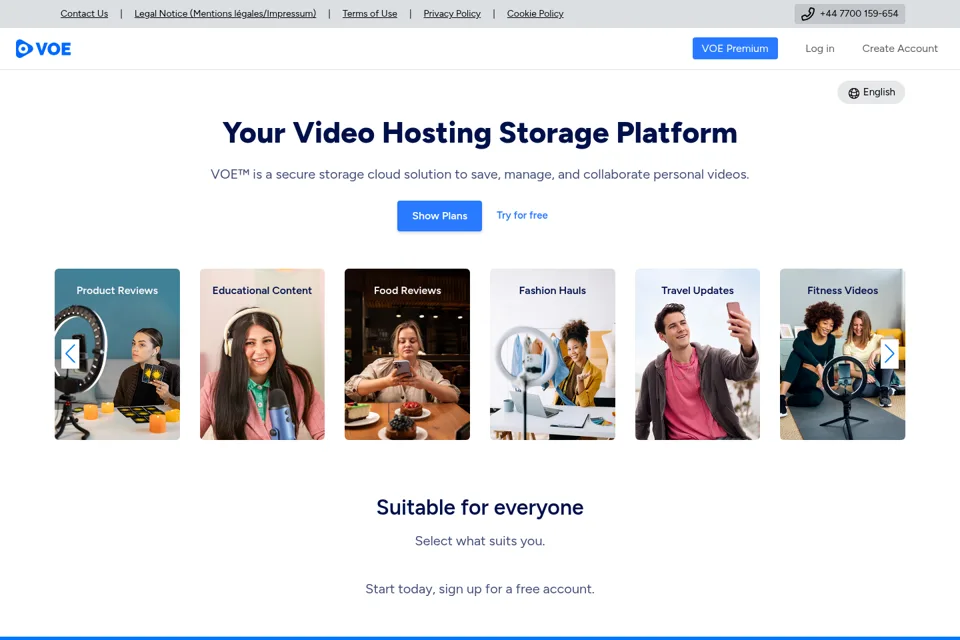Screen dimensions: 960x640
Task: Click the globe icon in the language selector
Action: pyautogui.click(x=853, y=93)
